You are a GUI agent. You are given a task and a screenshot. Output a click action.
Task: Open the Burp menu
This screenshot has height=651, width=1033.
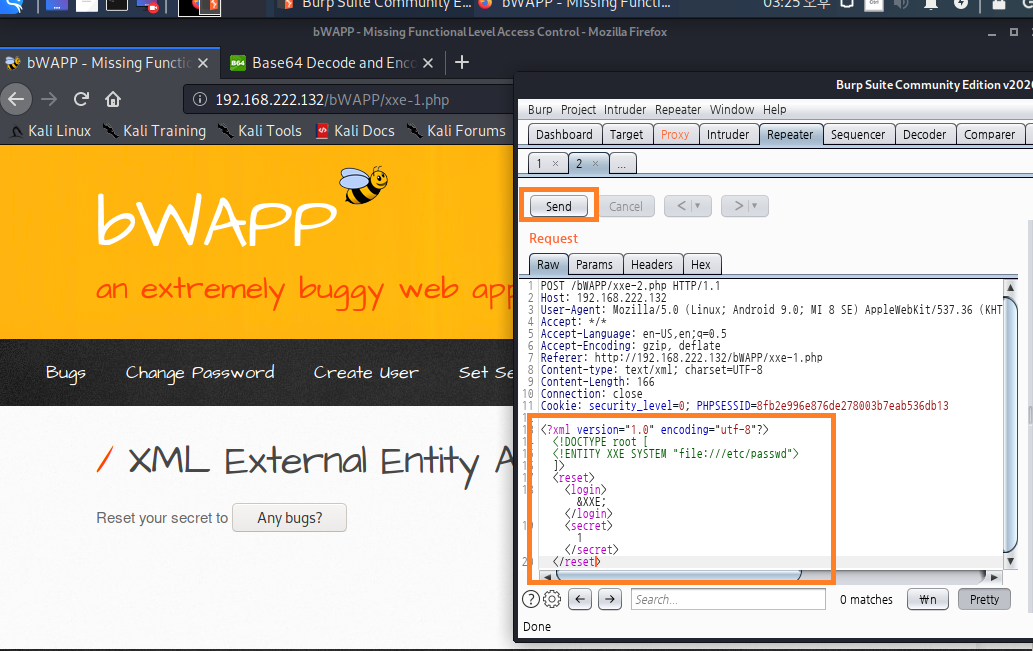pyautogui.click(x=540, y=109)
